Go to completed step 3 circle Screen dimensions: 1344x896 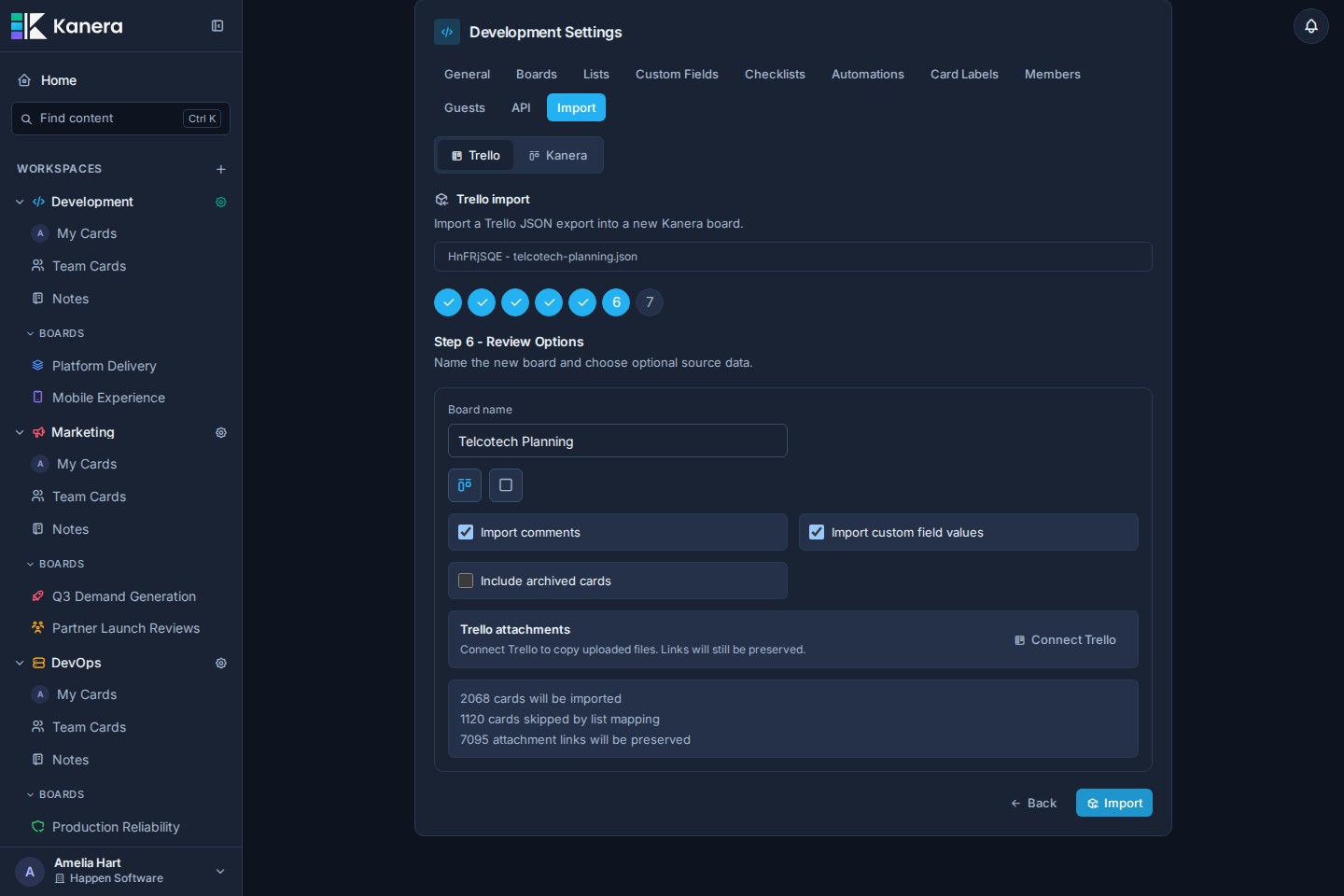pyautogui.click(x=515, y=302)
